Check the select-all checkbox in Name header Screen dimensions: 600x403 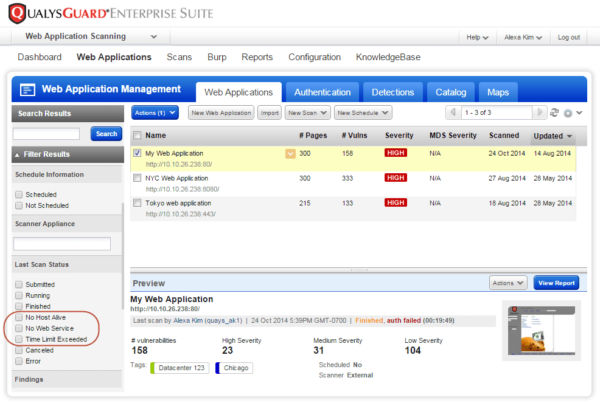137,135
